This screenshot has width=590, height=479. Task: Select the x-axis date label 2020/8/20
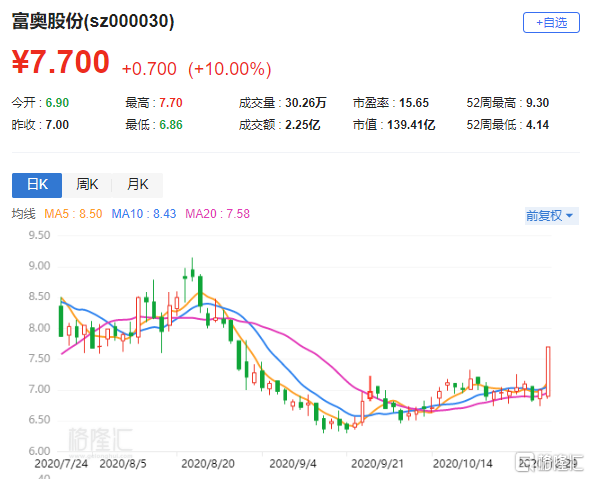coord(208,464)
